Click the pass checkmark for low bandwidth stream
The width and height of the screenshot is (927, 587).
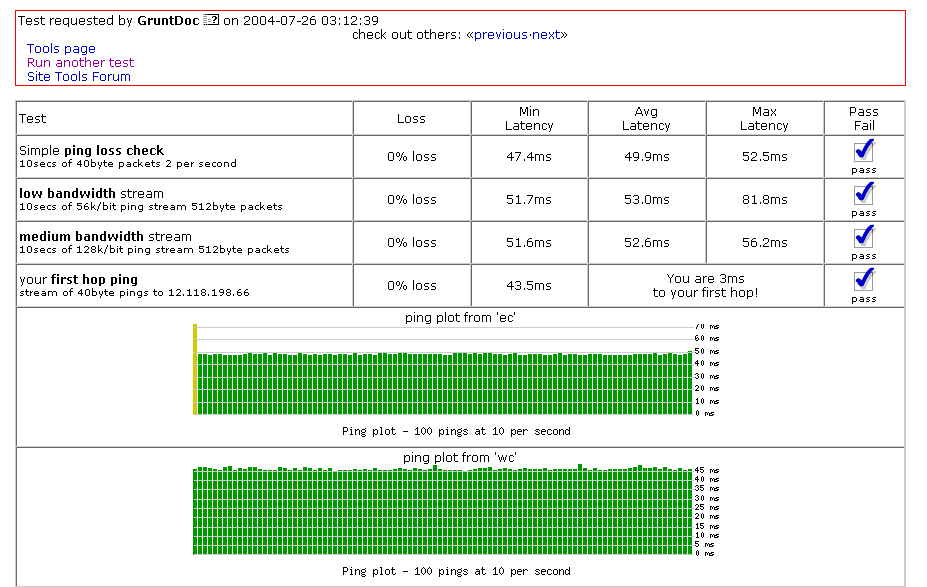tap(864, 194)
